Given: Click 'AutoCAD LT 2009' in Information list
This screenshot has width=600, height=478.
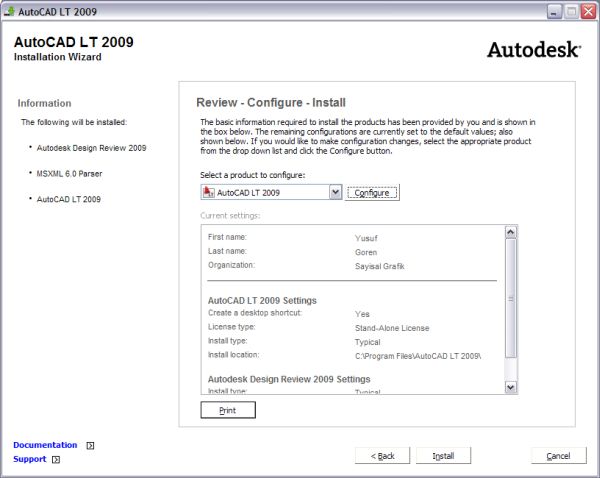Looking at the screenshot, I should click(68, 199).
